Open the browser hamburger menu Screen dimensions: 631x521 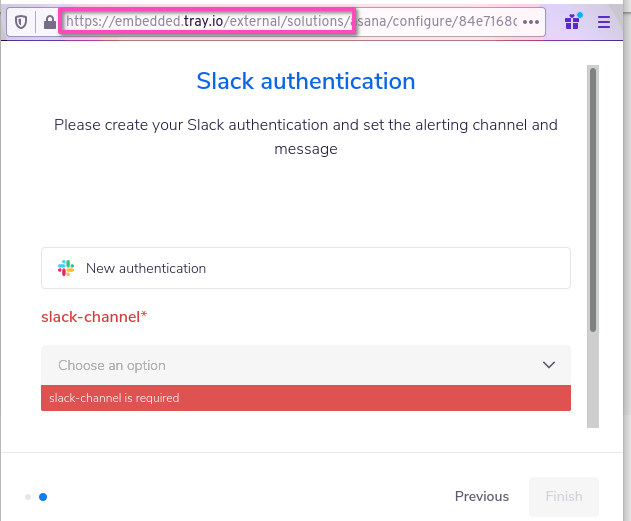[604, 22]
